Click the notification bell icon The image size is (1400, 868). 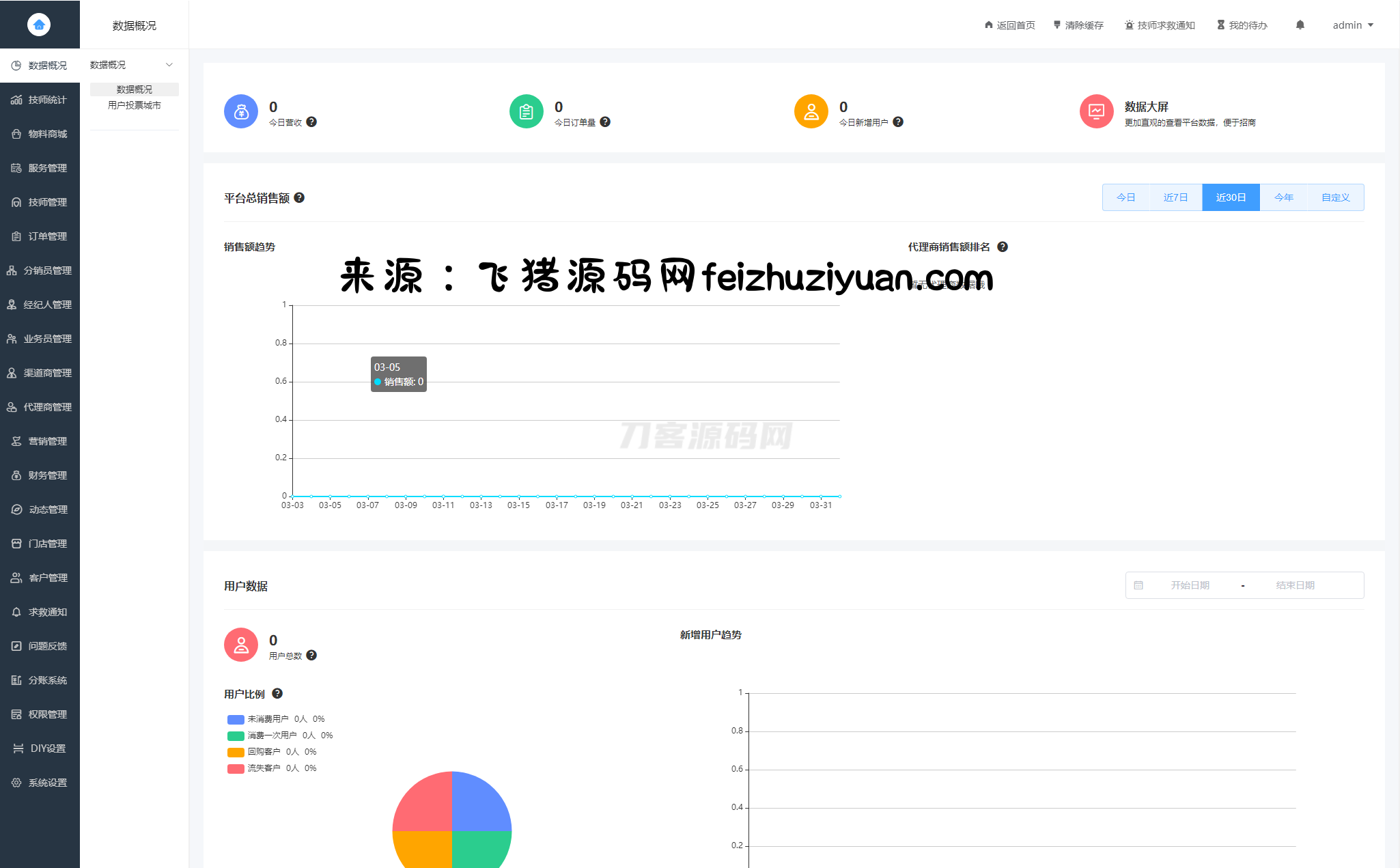(1300, 25)
